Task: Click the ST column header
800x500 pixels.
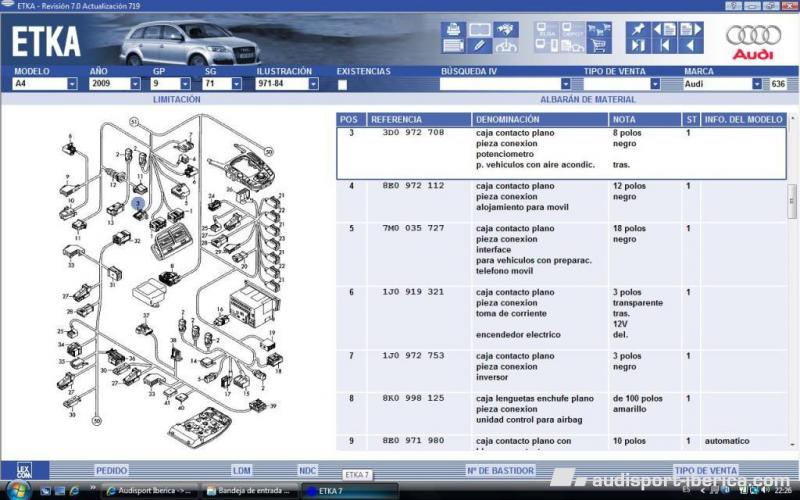Action: pos(691,119)
